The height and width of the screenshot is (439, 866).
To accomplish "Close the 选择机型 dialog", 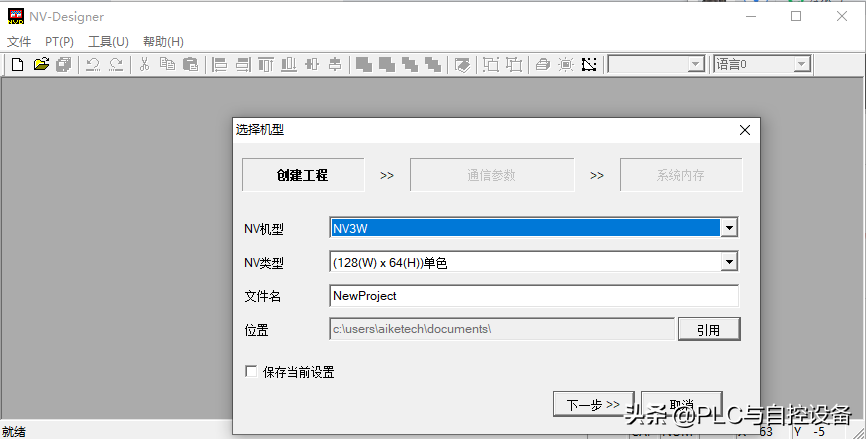I will pos(744,130).
